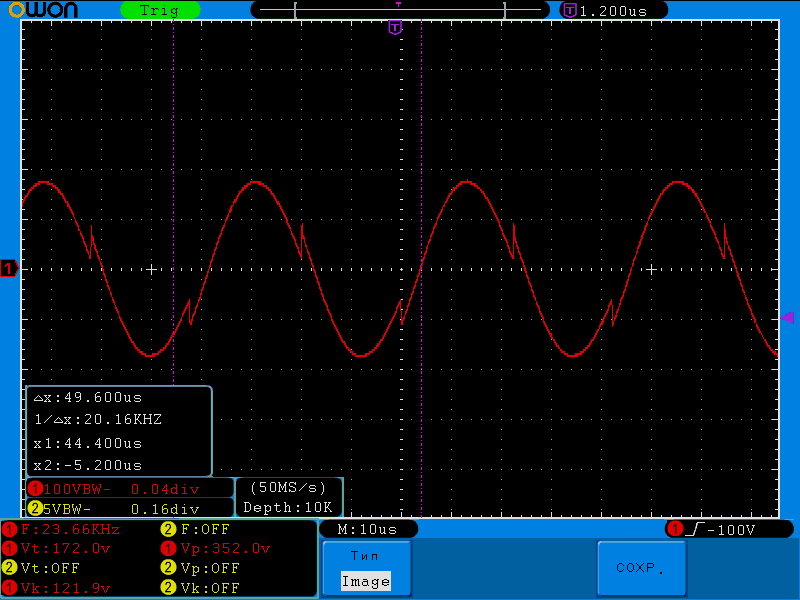The height and width of the screenshot is (600, 800).
Task: Click the channel 1 ground marker on left
Action: point(9,269)
